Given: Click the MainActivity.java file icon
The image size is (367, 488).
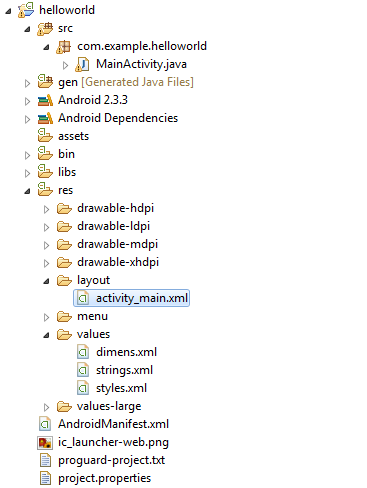Looking at the screenshot, I should 82,64.
